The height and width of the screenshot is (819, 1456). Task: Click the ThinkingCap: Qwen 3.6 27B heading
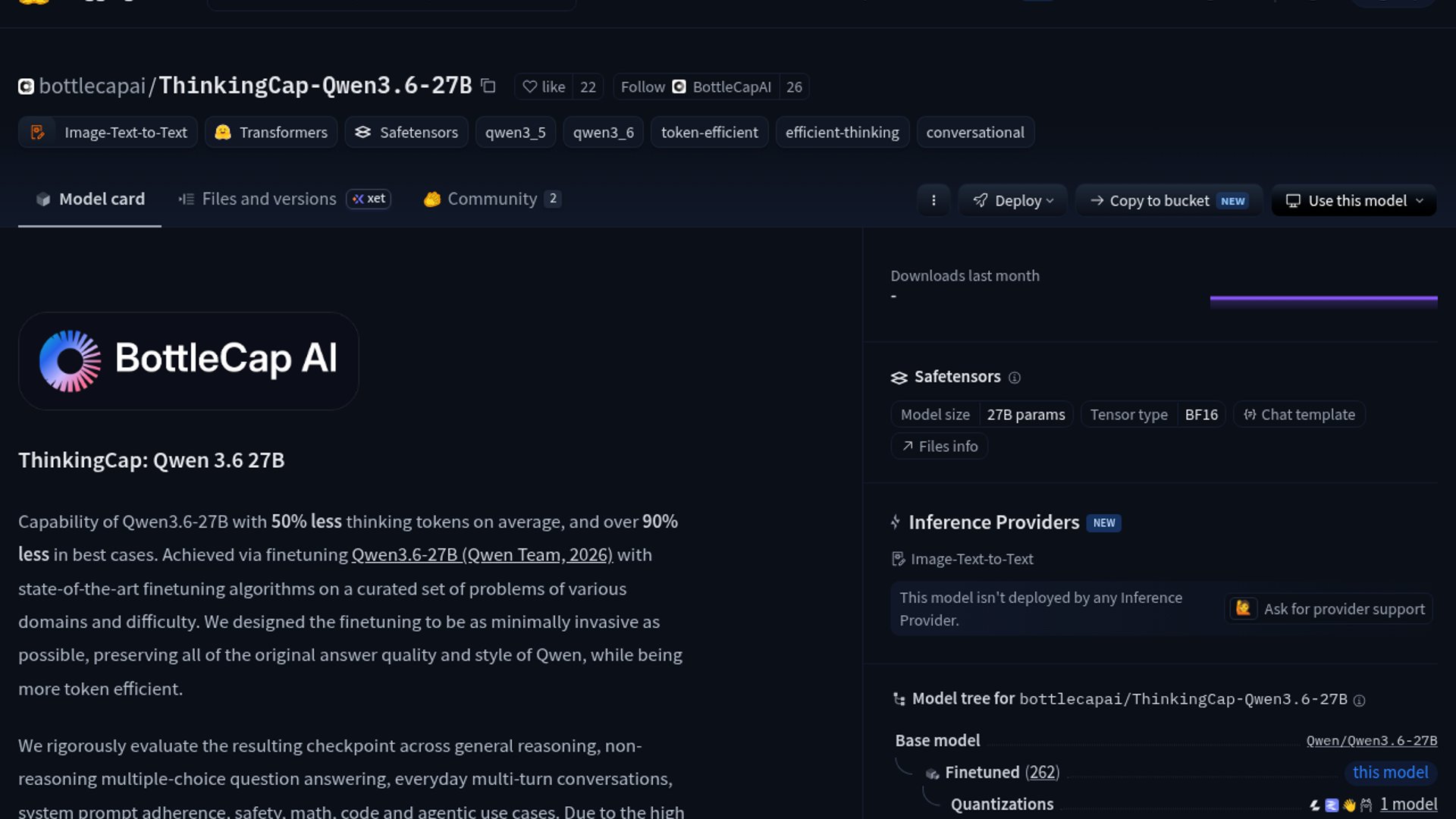[x=152, y=460]
